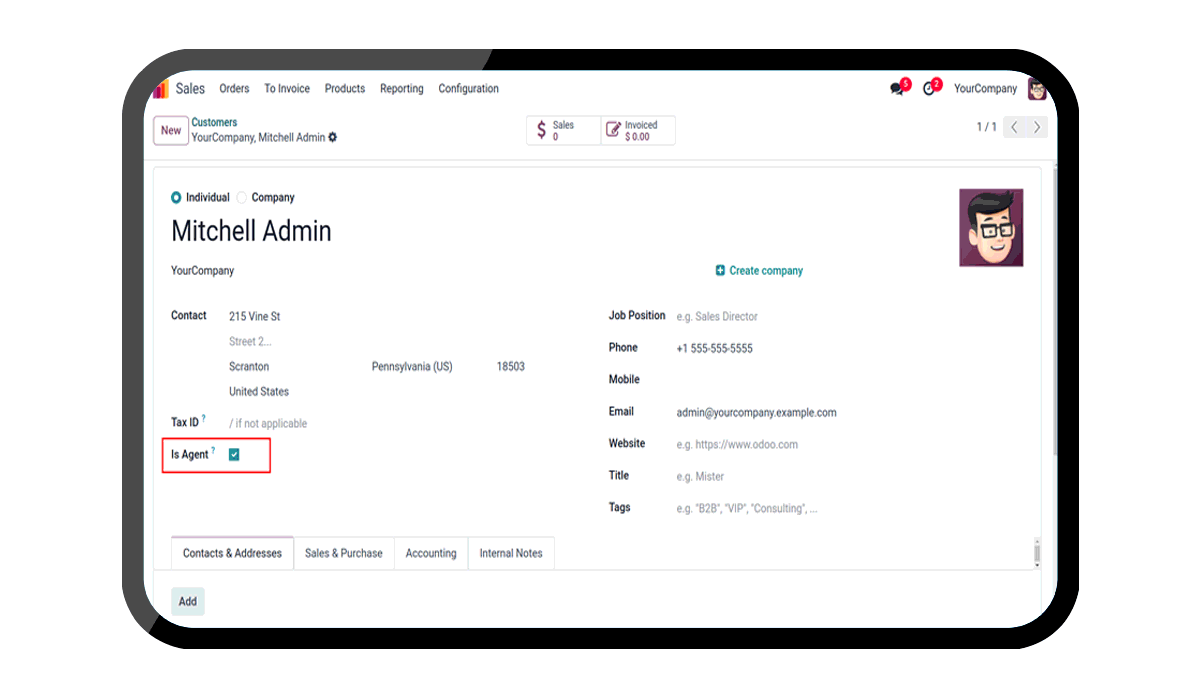
Task: Click the Mitchell Admin name field
Action: pos(251,231)
